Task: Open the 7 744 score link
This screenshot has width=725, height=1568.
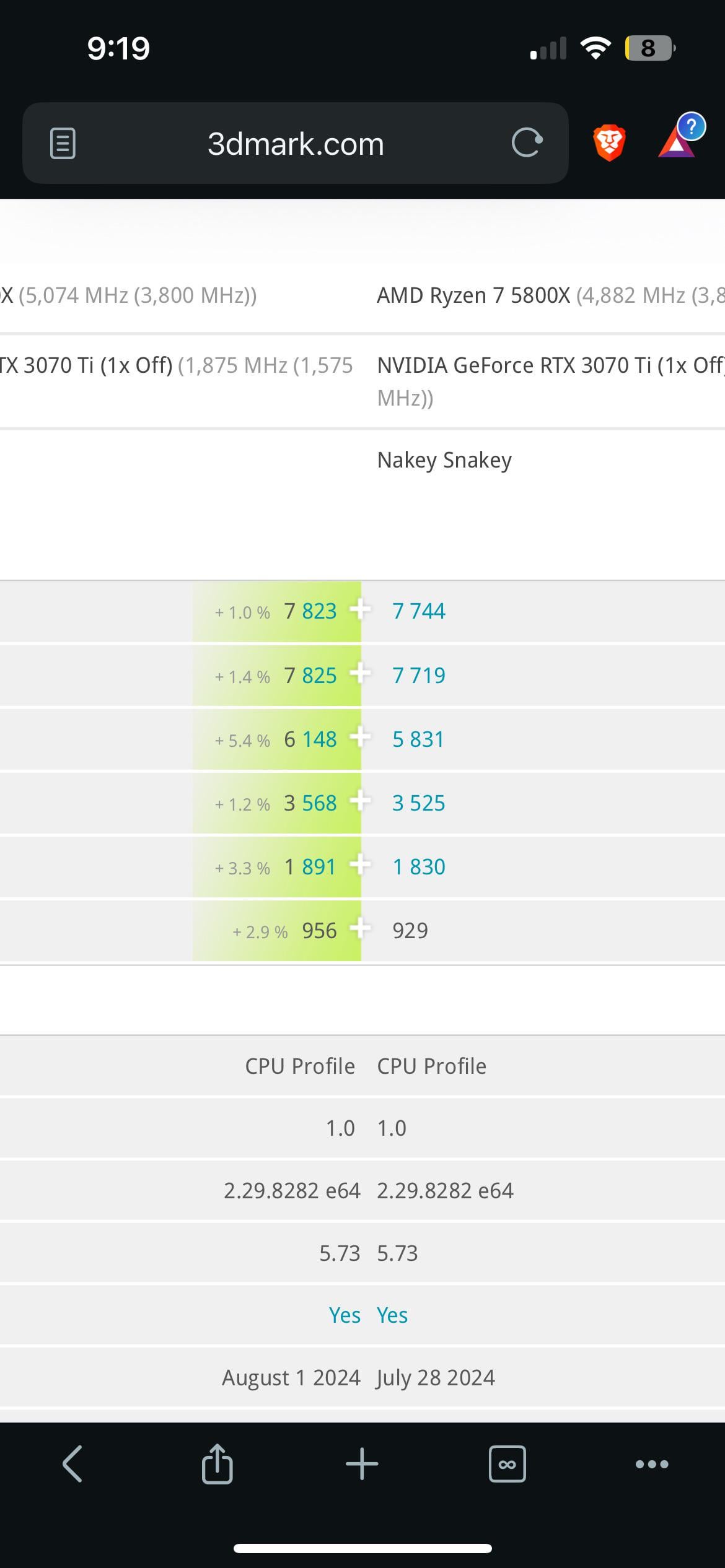Action: (x=419, y=611)
